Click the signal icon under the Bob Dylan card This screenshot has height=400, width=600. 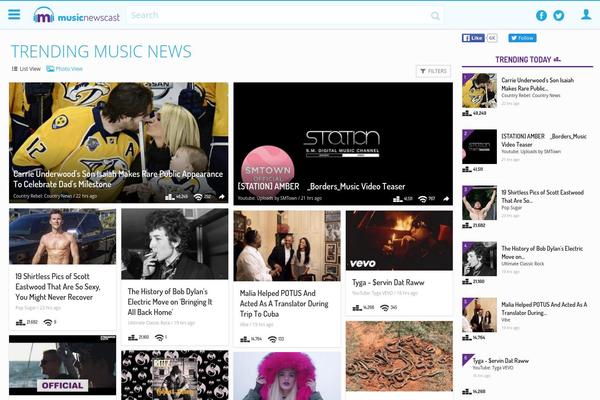159,337
